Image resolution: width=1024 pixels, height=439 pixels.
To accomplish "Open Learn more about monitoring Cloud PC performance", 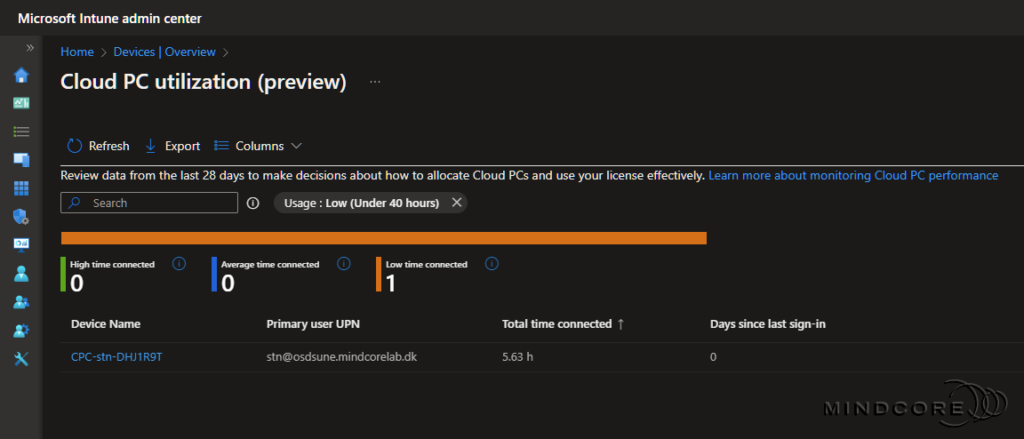I will (852, 175).
